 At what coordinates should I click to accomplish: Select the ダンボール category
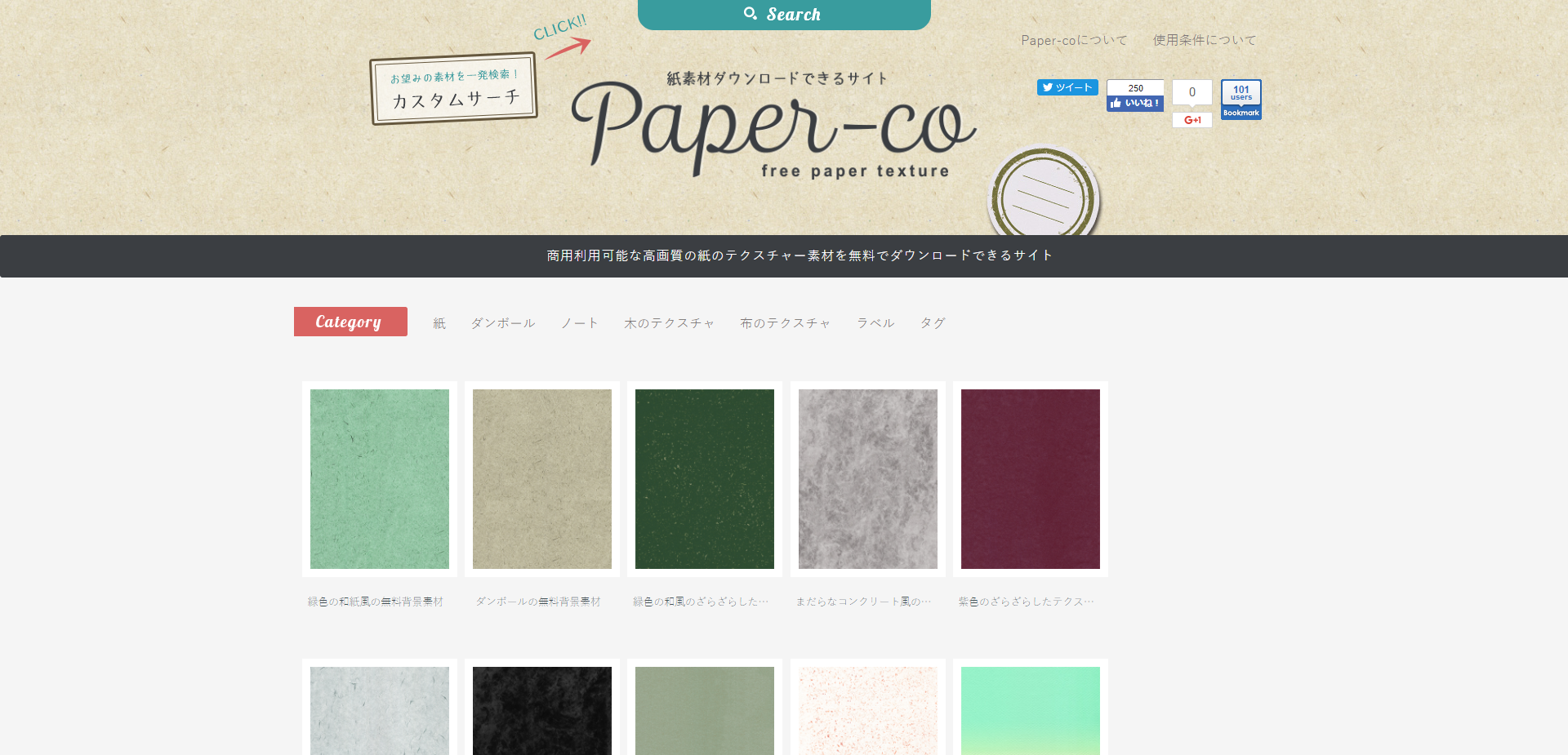(x=502, y=322)
